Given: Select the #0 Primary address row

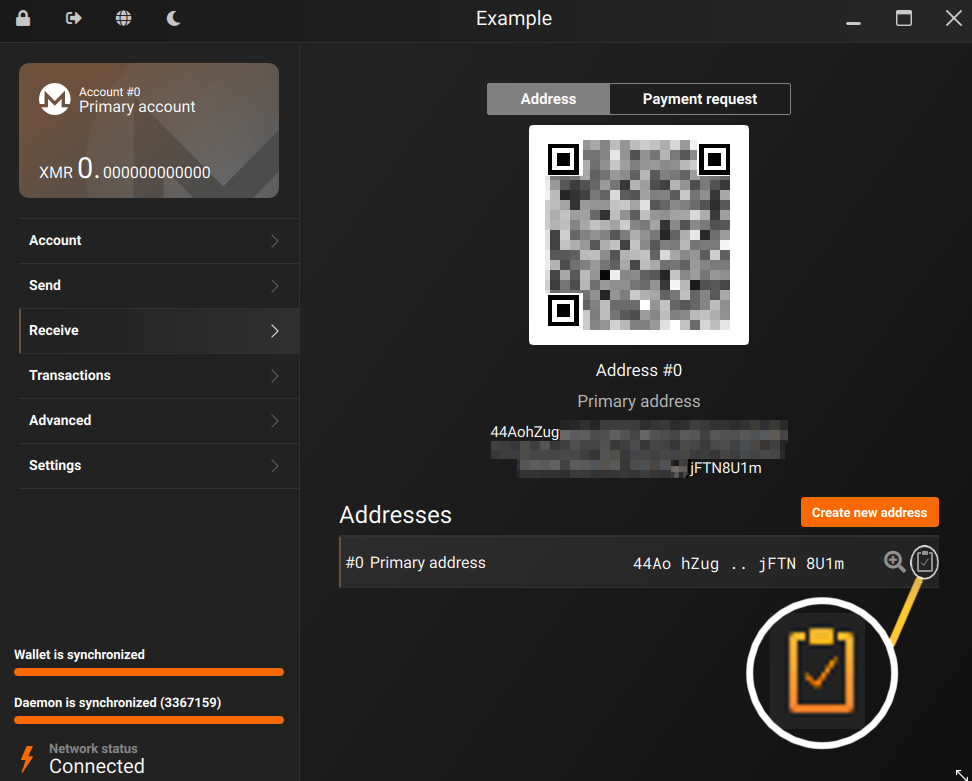Looking at the screenshot, I should click(638, 562).
